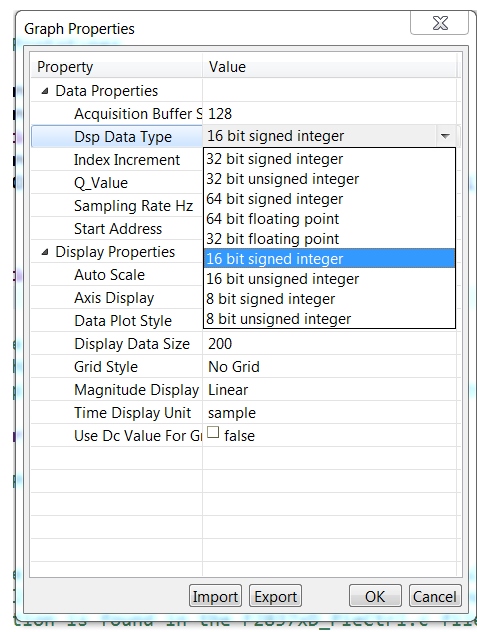
Task: Select the Auto Scale property
Action: coord(109,275)
